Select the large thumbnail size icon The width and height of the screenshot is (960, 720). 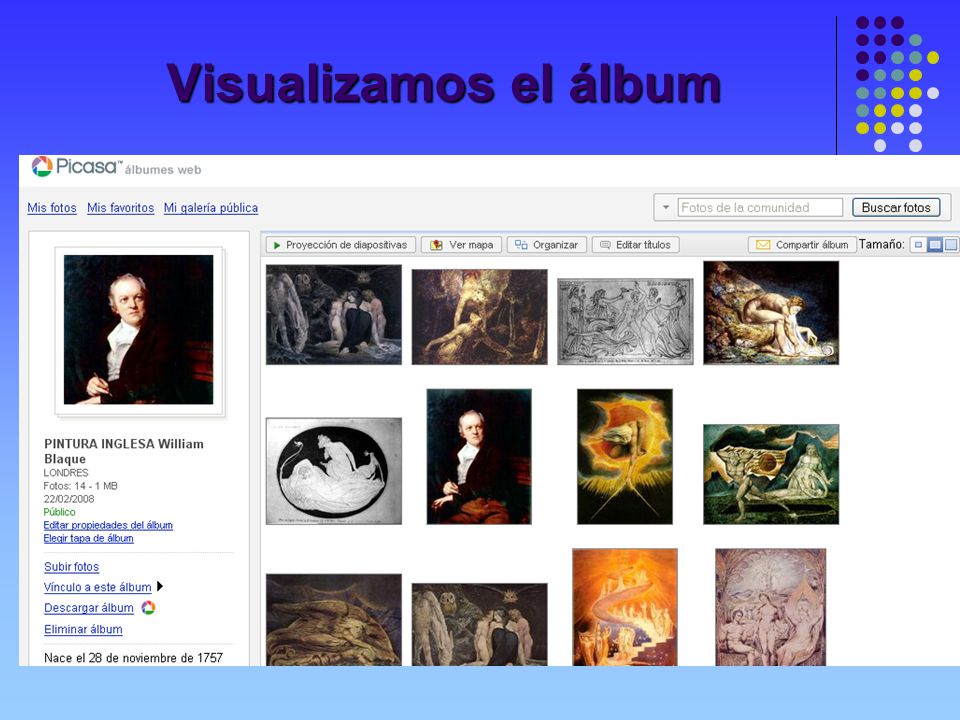951,245
